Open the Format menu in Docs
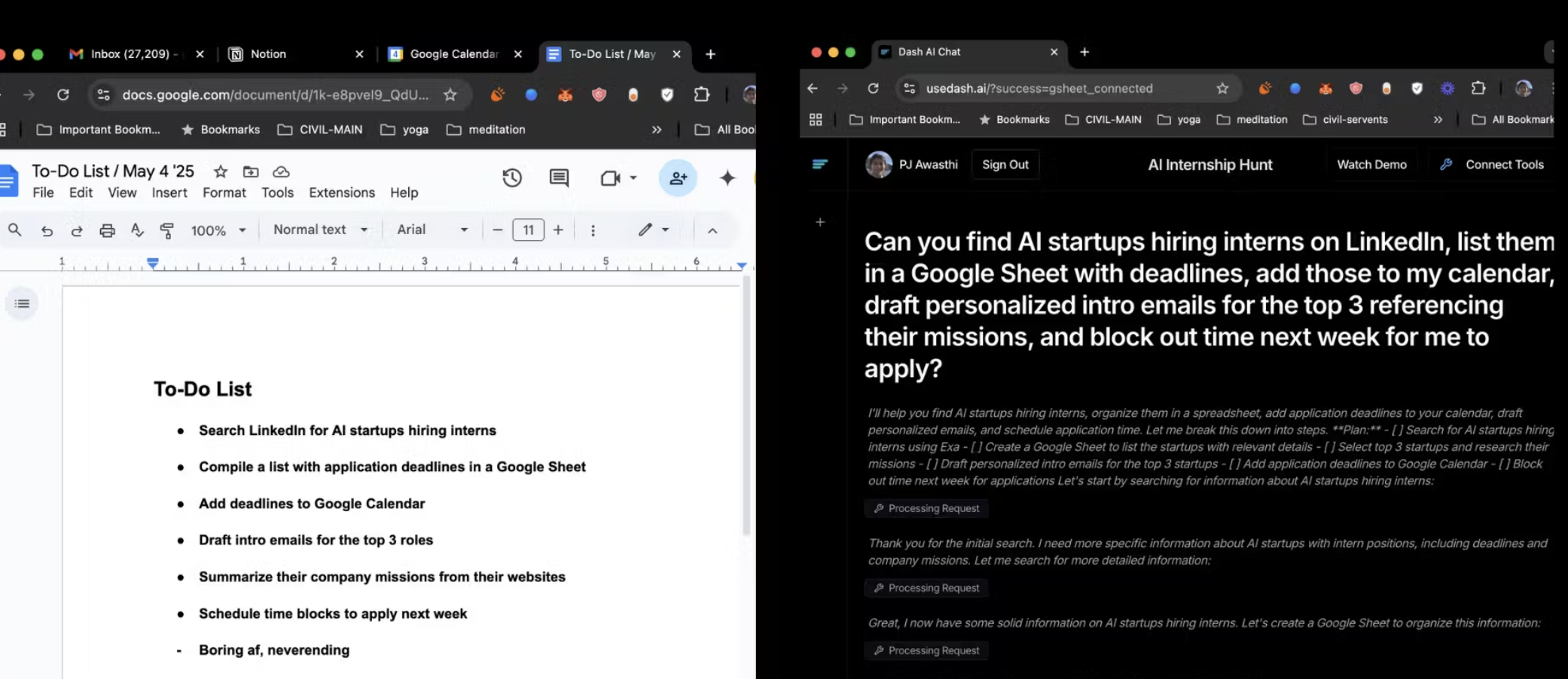Image resolution: width=1568 pixels, height=679 pixels. (224, 193)
